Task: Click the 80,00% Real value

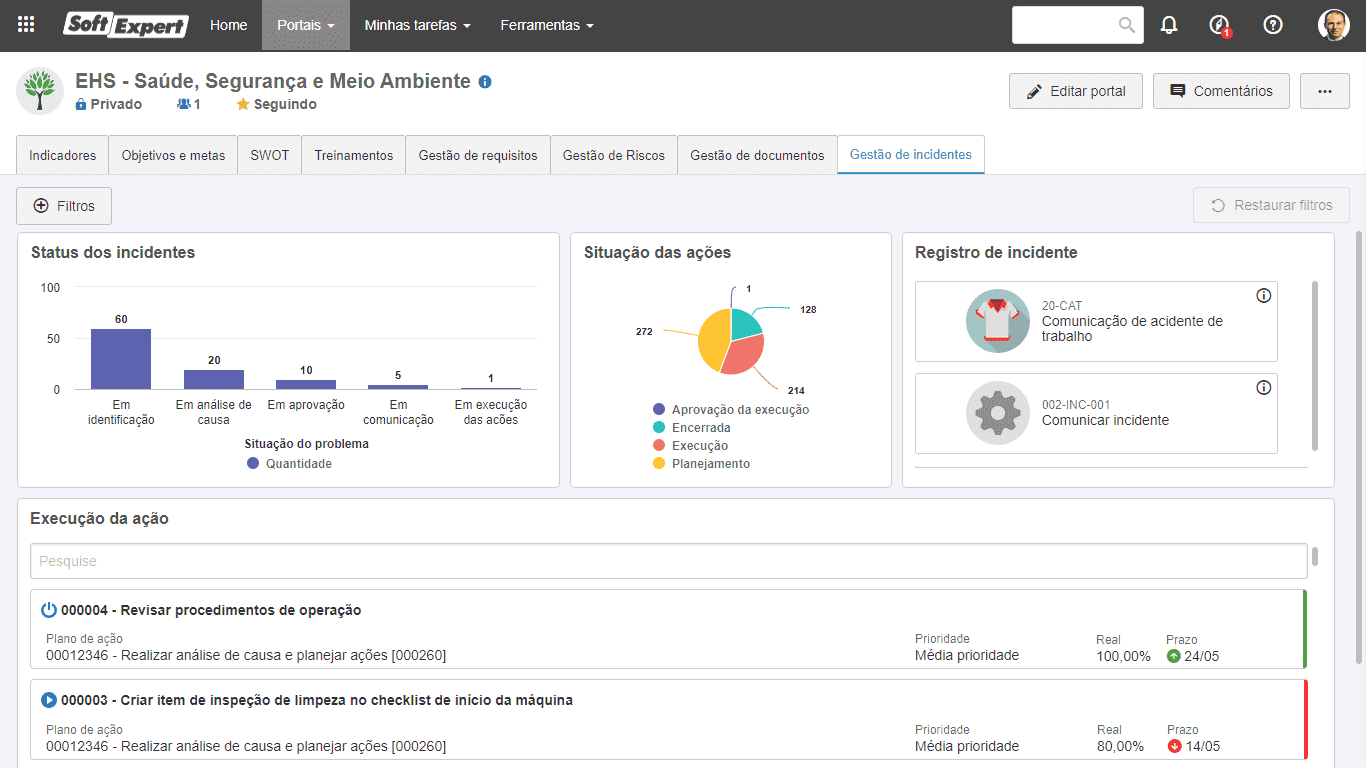Action: click(x=1120, y=746)
